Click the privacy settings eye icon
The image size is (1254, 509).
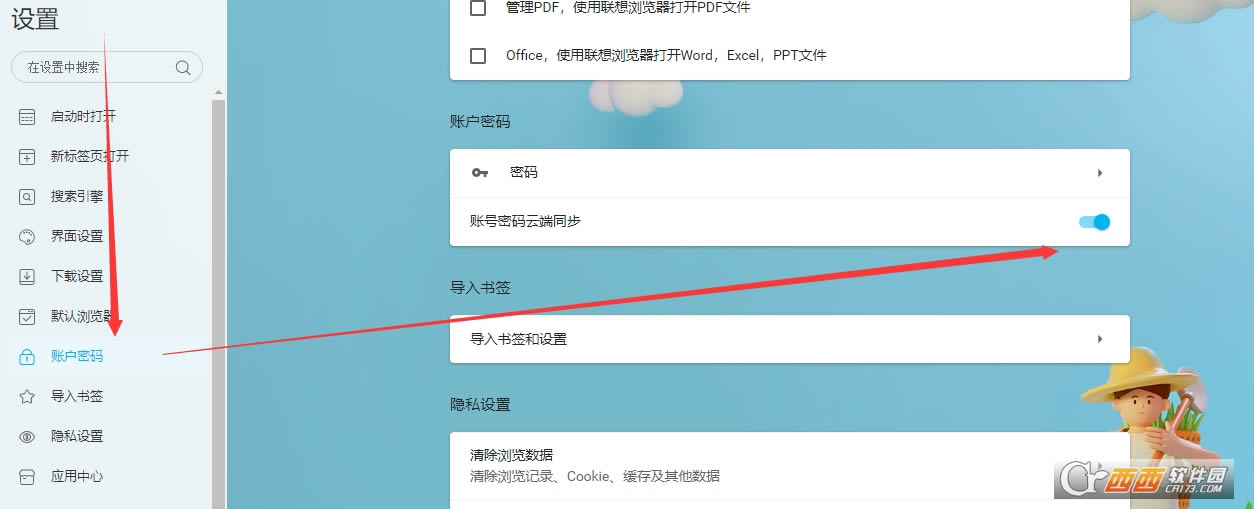28,437
